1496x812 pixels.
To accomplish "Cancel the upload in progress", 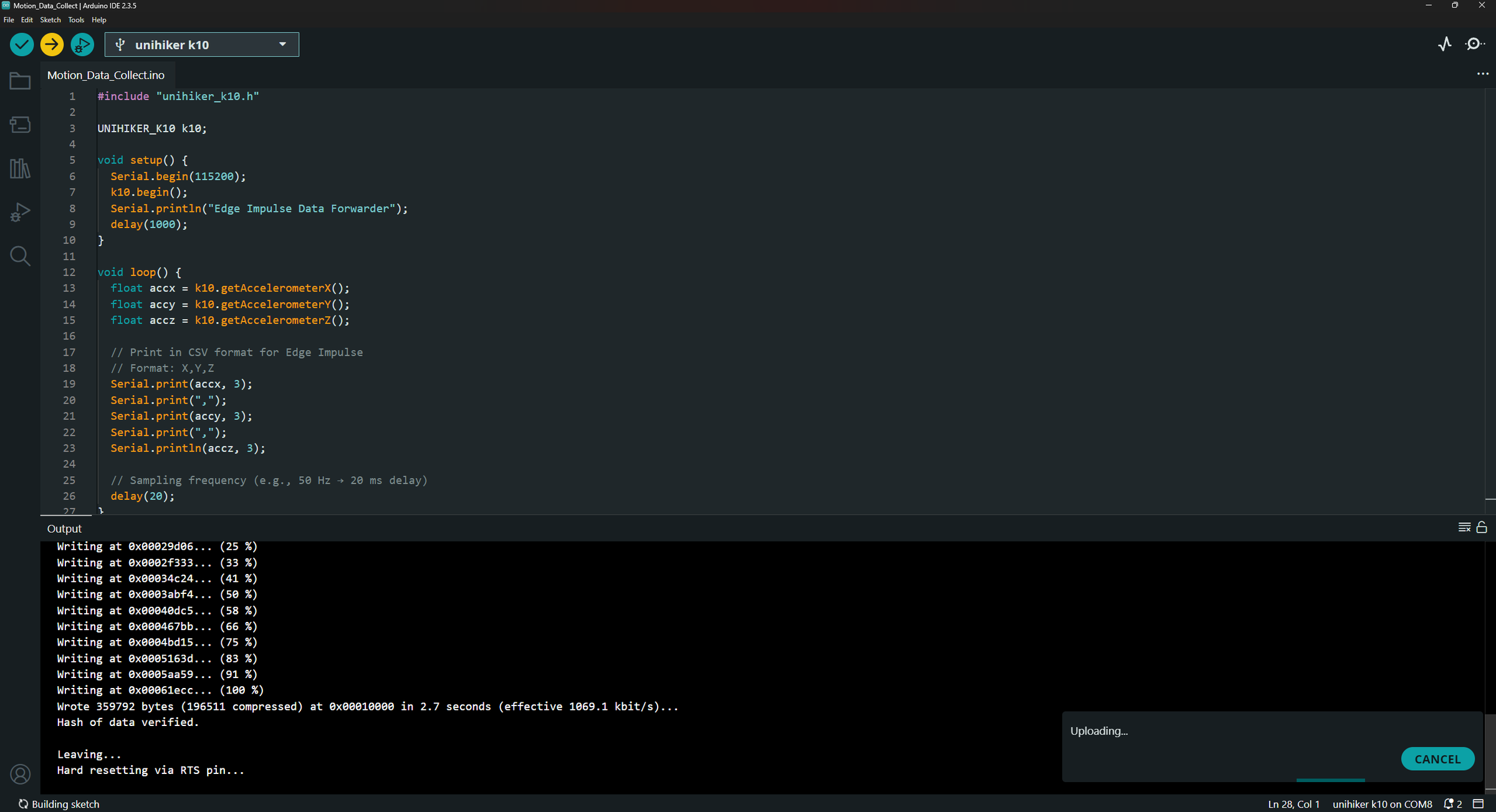I will [x=1437, y=759].
